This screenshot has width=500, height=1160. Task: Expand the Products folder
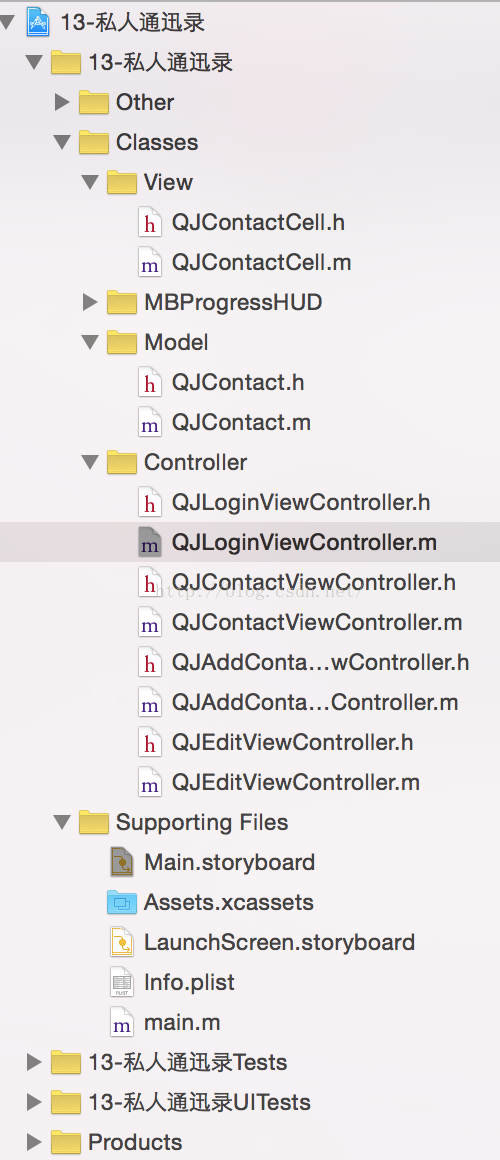[x=34, y=1142]
